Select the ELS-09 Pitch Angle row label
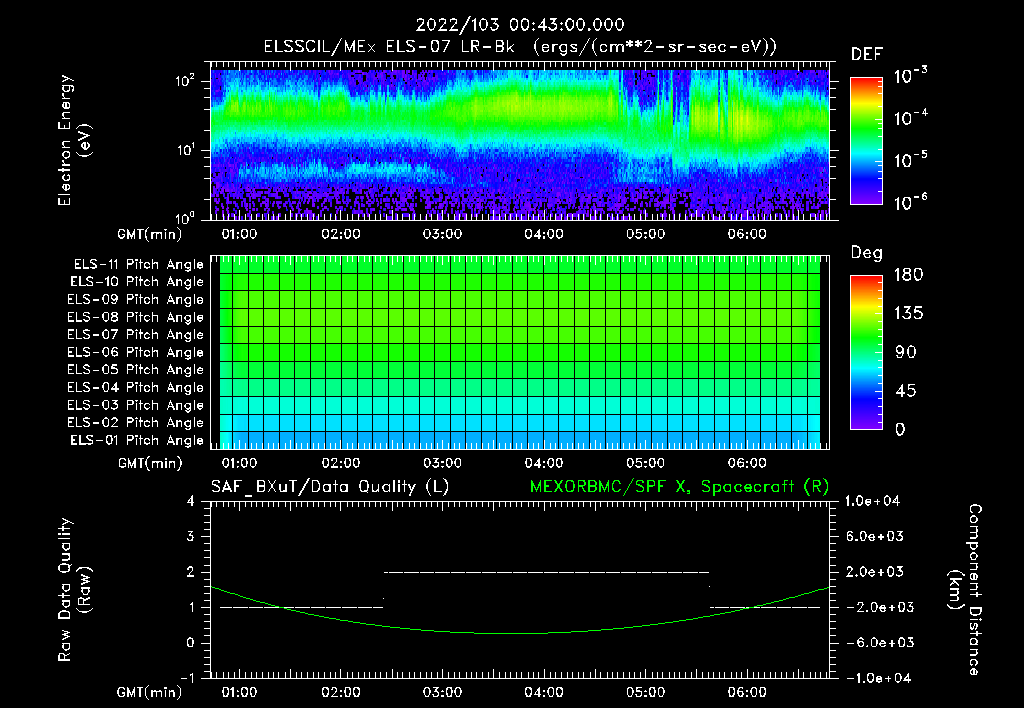Viewport: 1024px width, 708px height. [x=136, y=300]
